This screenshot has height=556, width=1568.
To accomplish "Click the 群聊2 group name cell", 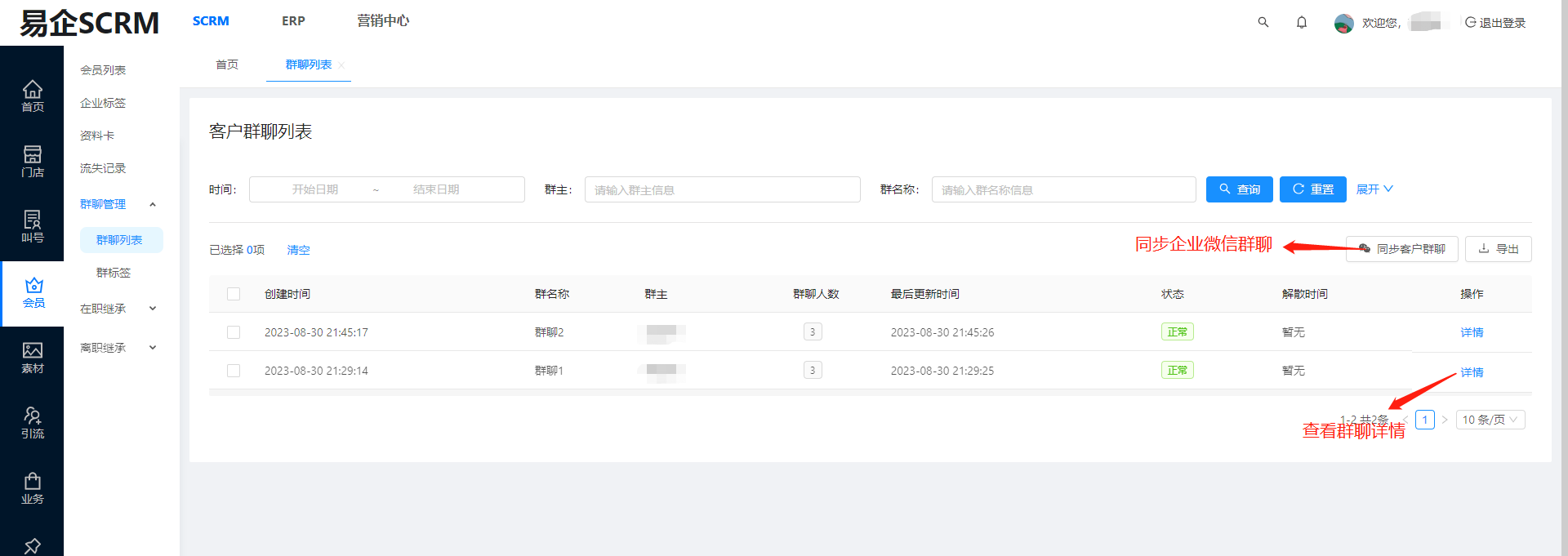I will [x=549, y=332].
